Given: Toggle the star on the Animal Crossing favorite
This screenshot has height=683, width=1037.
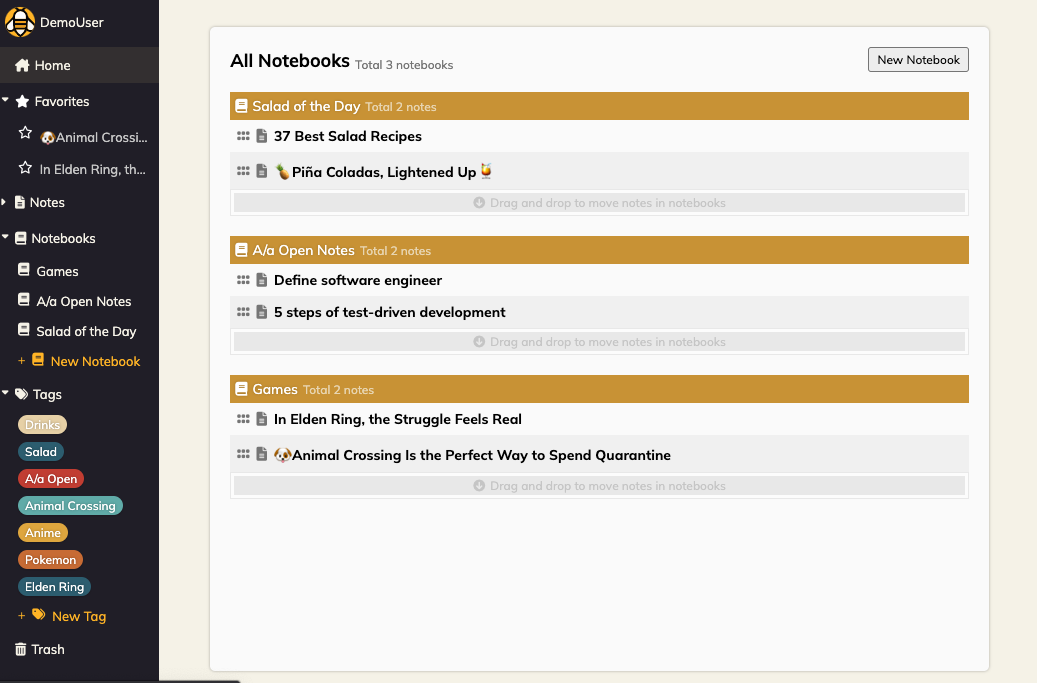Looking at the screenshot, I should [x=24, y=132].
